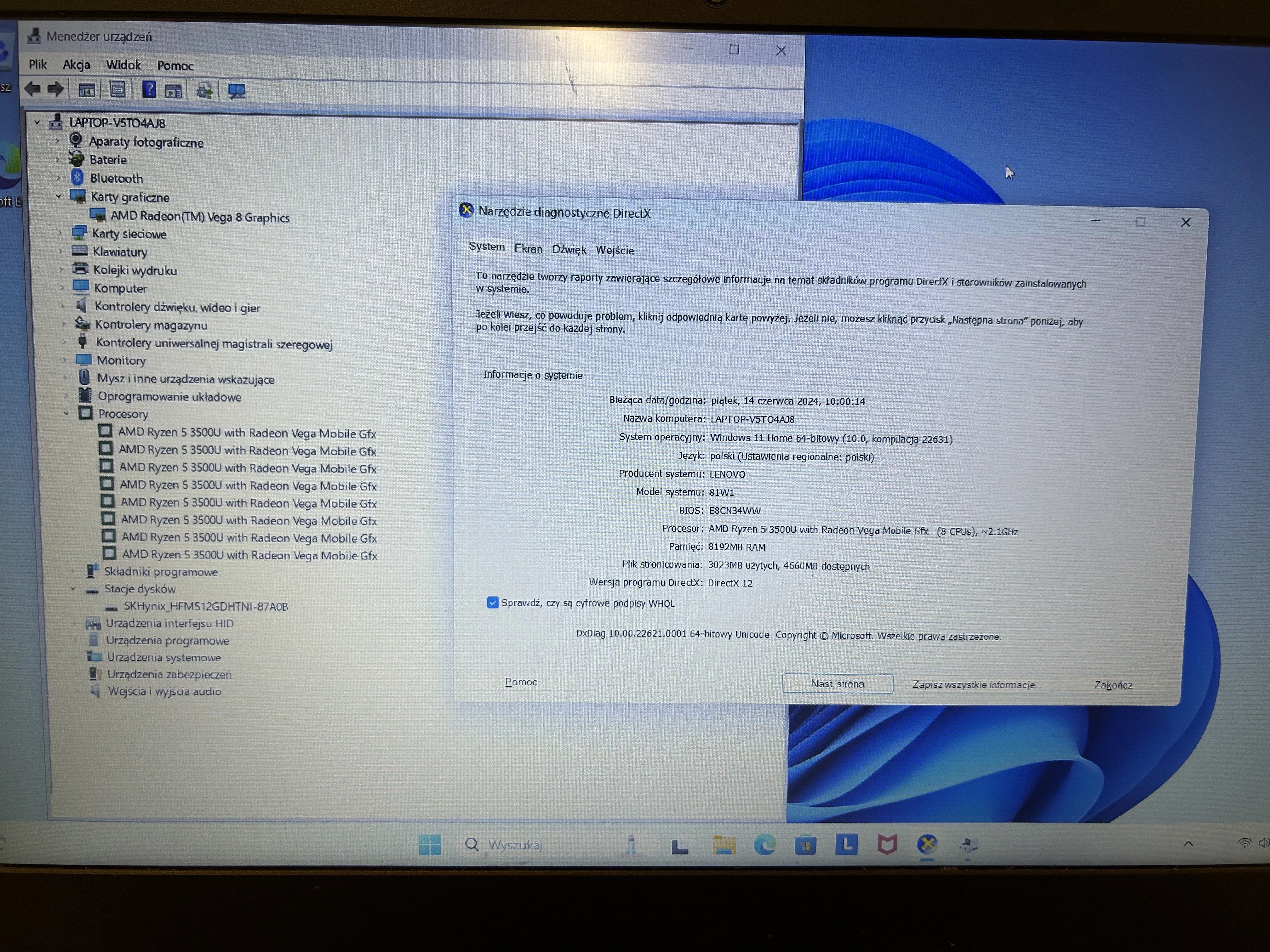Collapse the Procesory category

pos(66,413)
